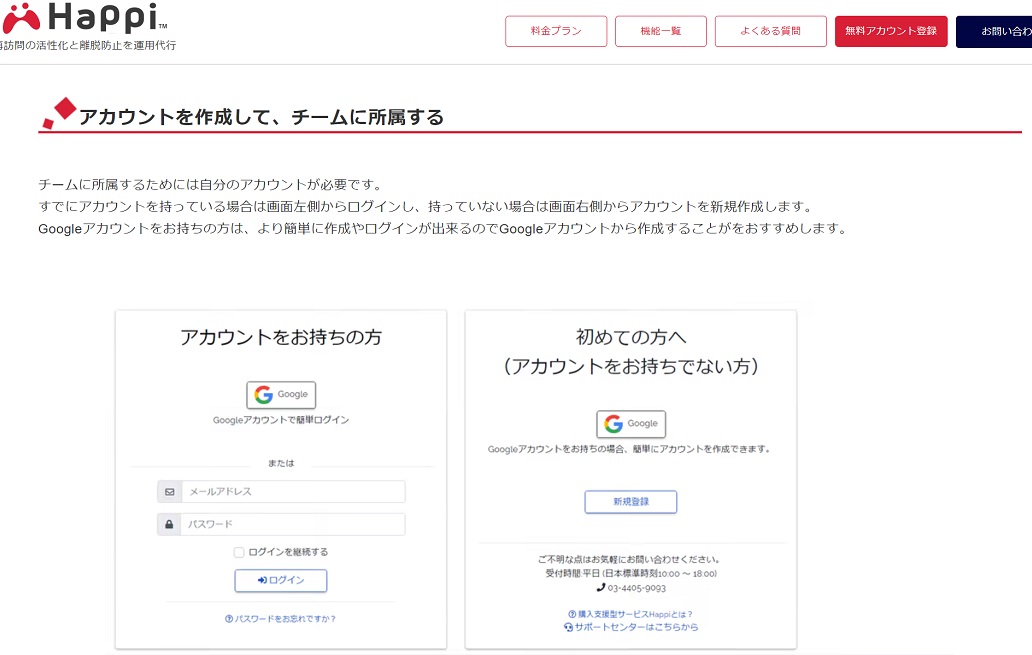1032x655 pixels.
Task: Enable the ログインを継続する checkbox
Action: pyautogui.click(x=239, y=552)
